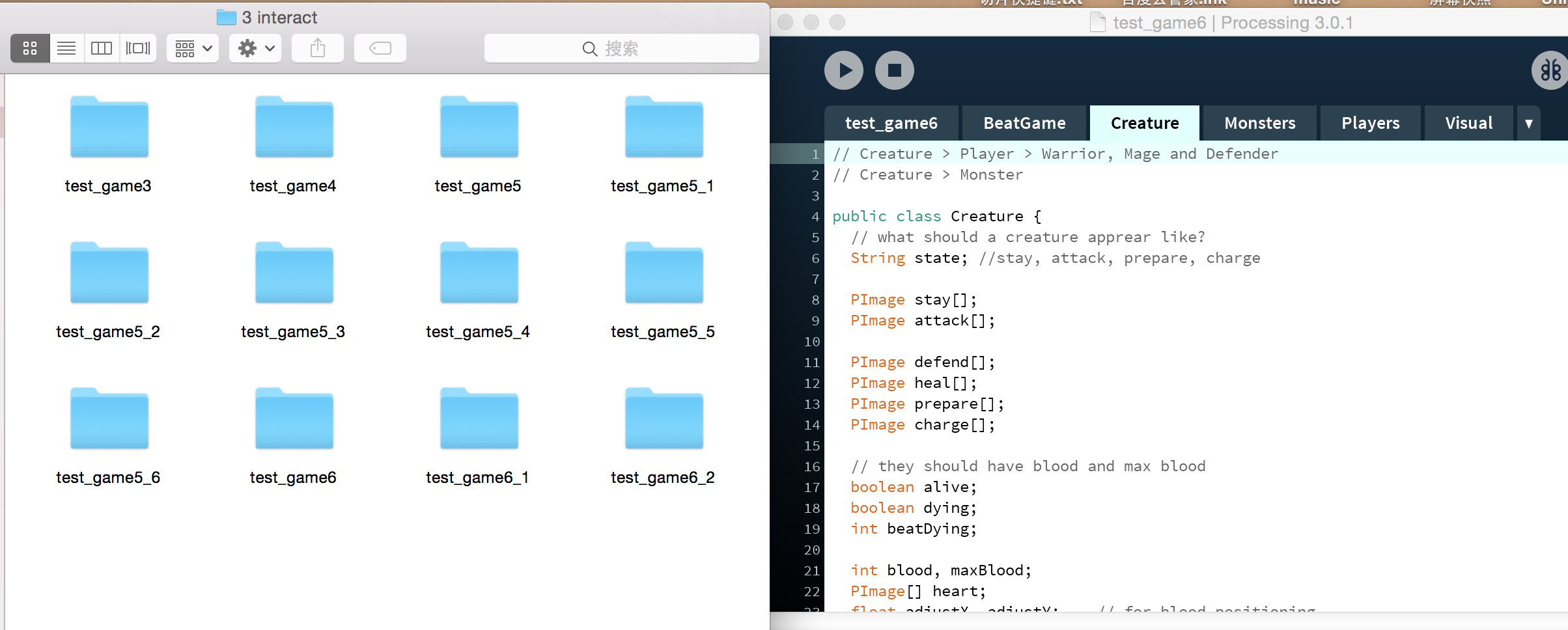Switch Finder to list view
1568x630 pixels.
[x=66, y=48]
